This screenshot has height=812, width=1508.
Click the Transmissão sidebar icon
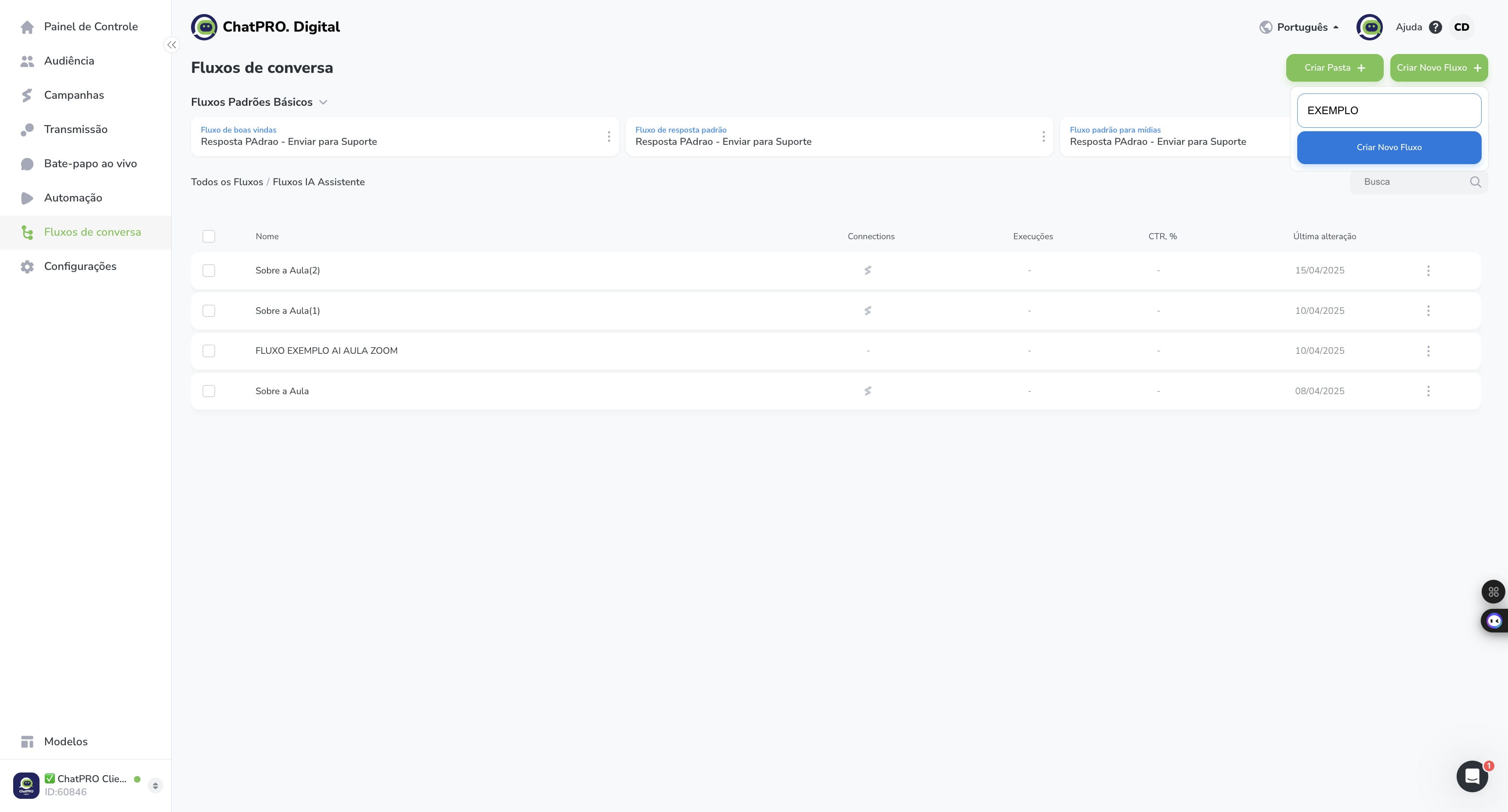click(x=27, y=129)
